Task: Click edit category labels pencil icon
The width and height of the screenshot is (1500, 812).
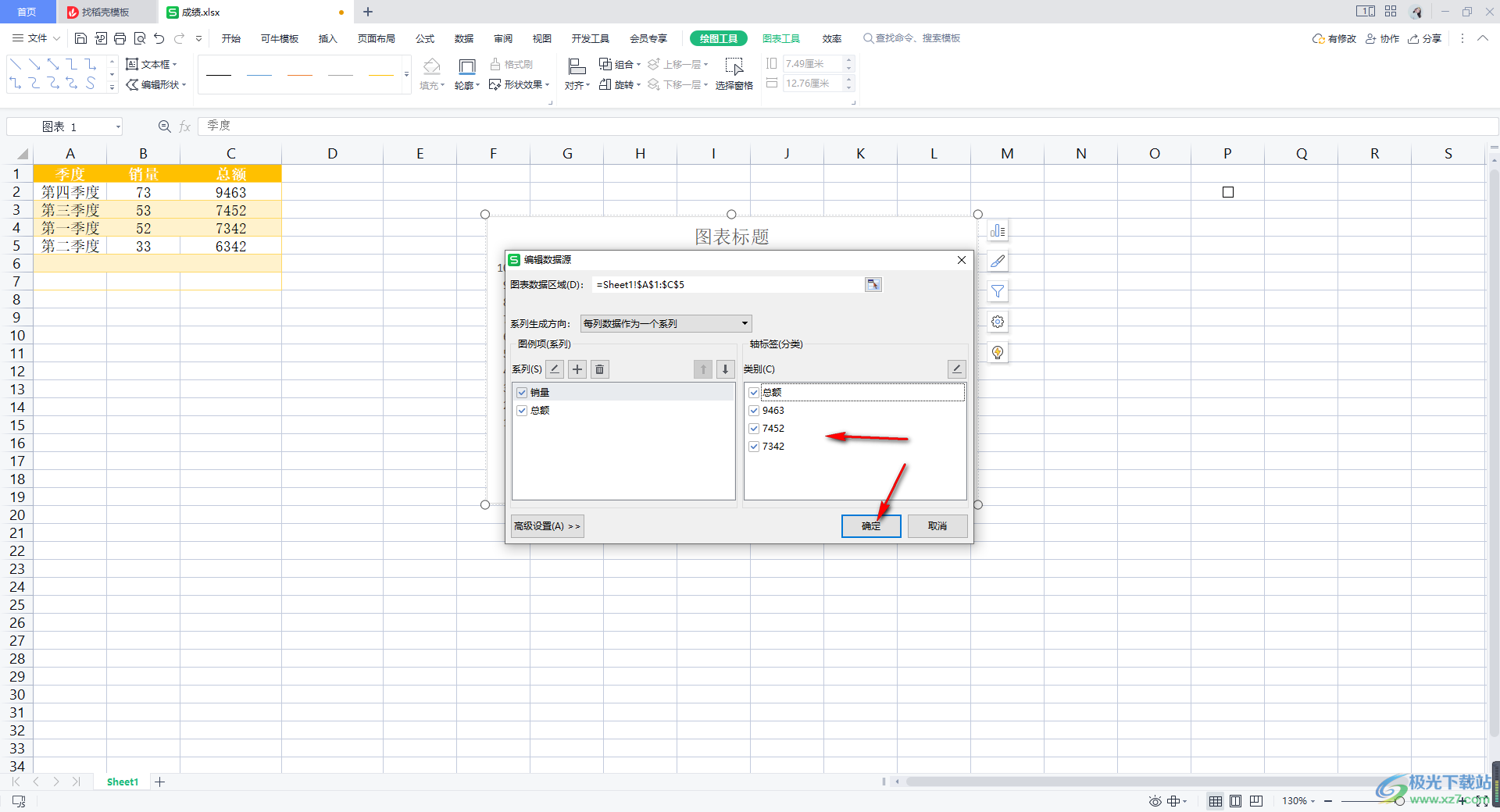Action: point(956,369)
